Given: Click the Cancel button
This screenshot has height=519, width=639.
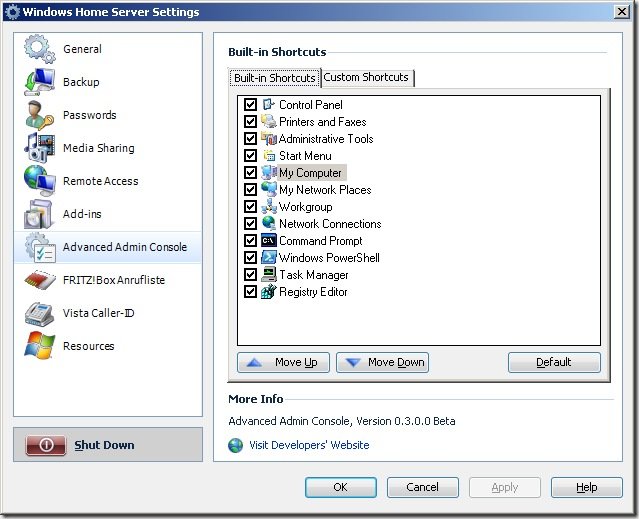Looking at the screenshot, I should click(423, 487).
